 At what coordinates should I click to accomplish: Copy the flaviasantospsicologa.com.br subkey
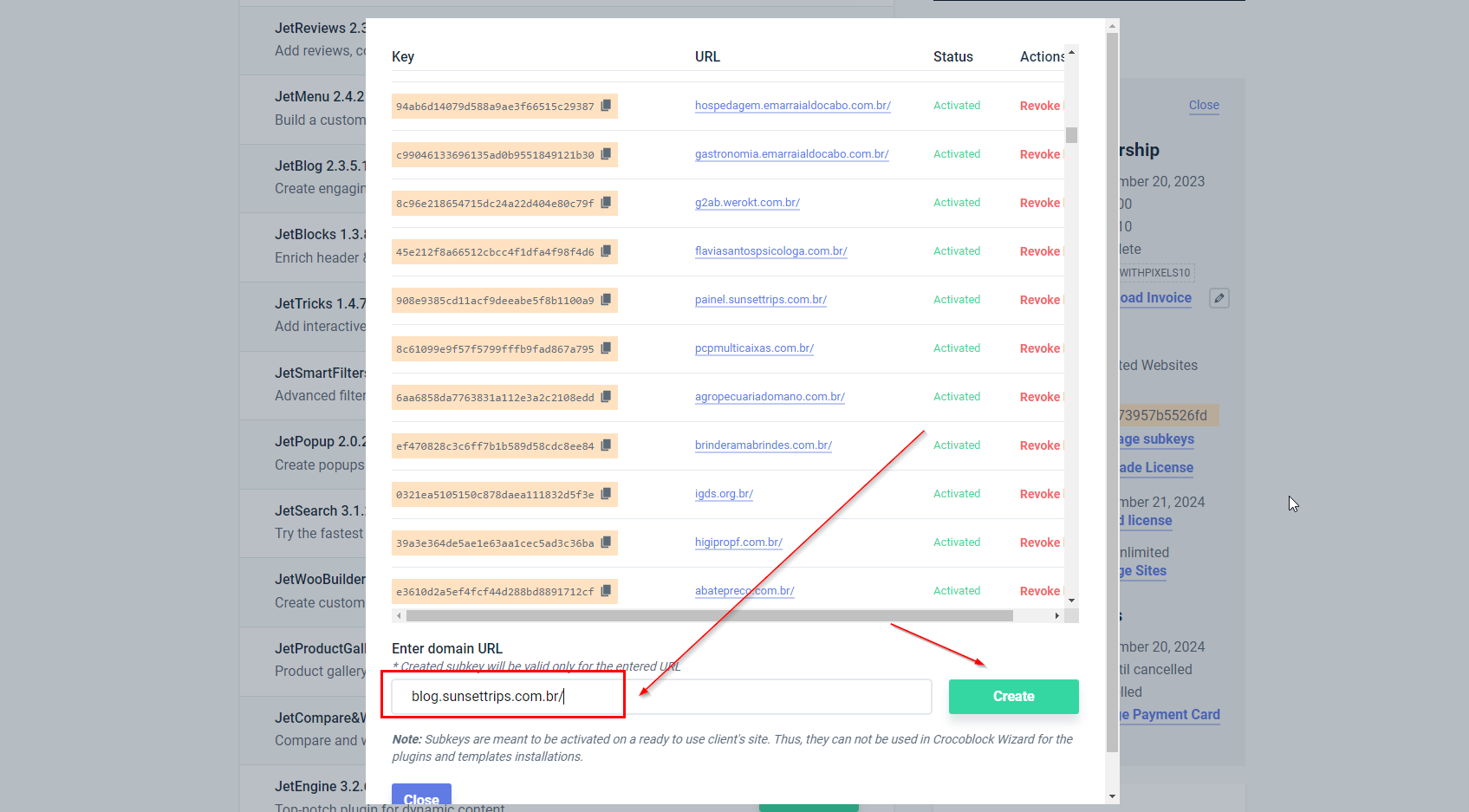coord(606,251)
